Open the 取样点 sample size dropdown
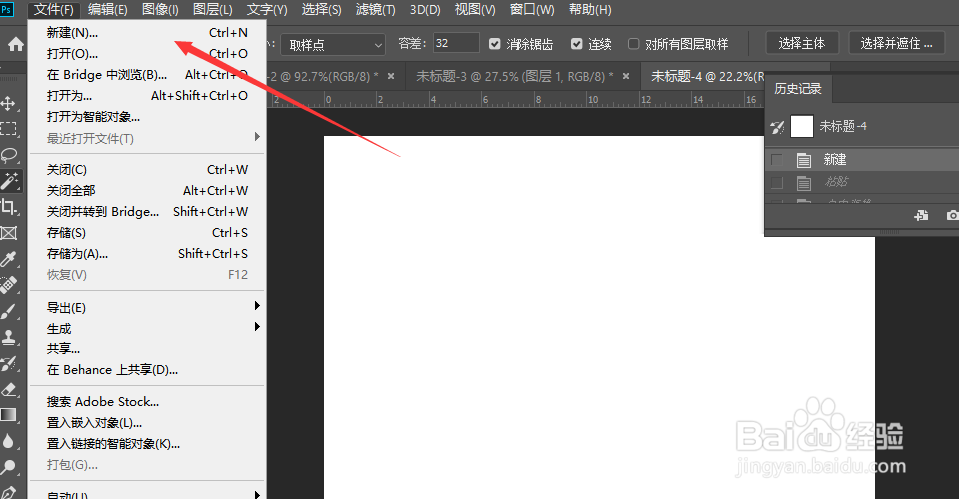The width and height of the screenshot is (959, 499). pyautogui.click(x=333, y=45)
